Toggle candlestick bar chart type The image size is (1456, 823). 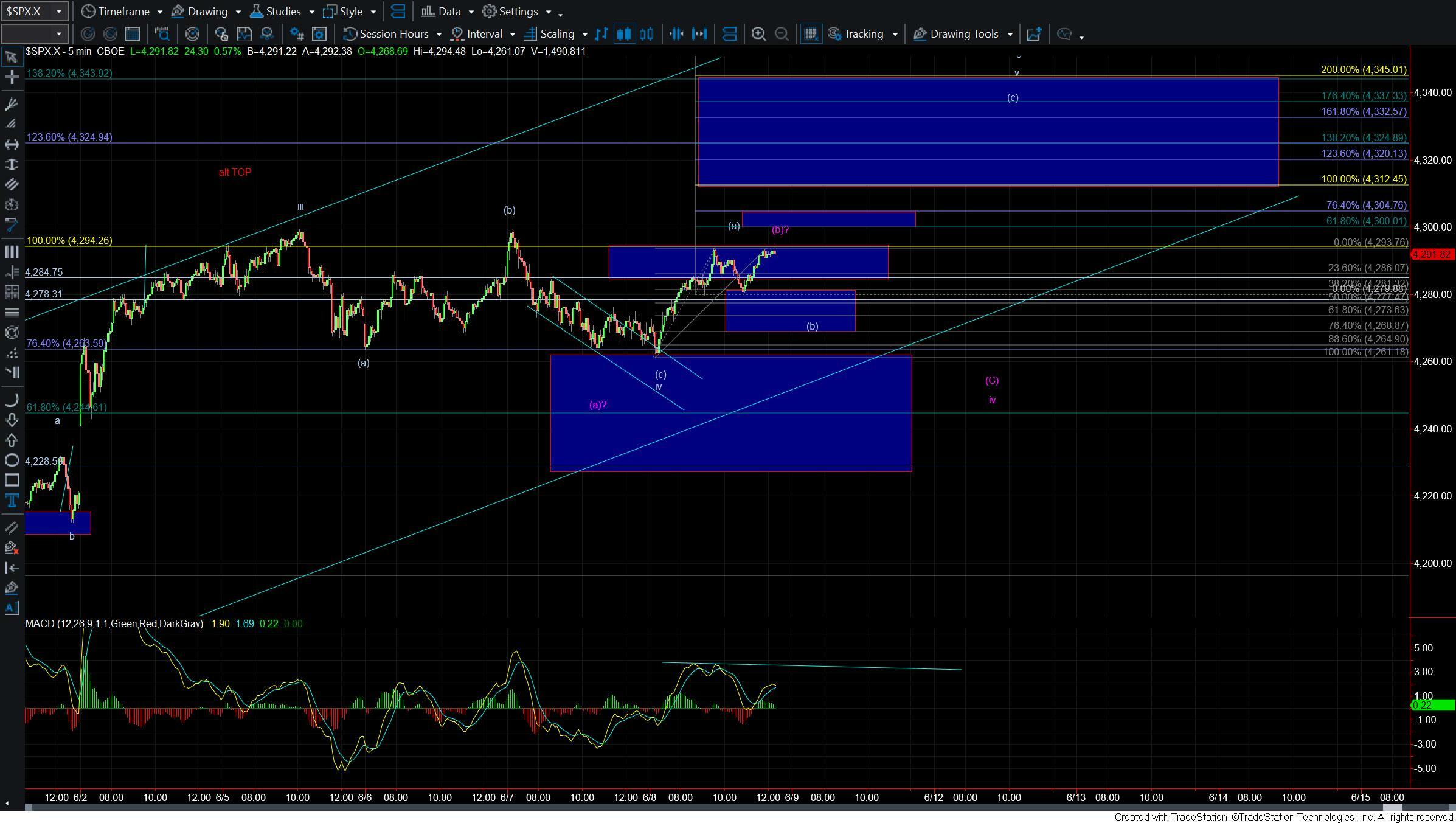coord(624,34)
